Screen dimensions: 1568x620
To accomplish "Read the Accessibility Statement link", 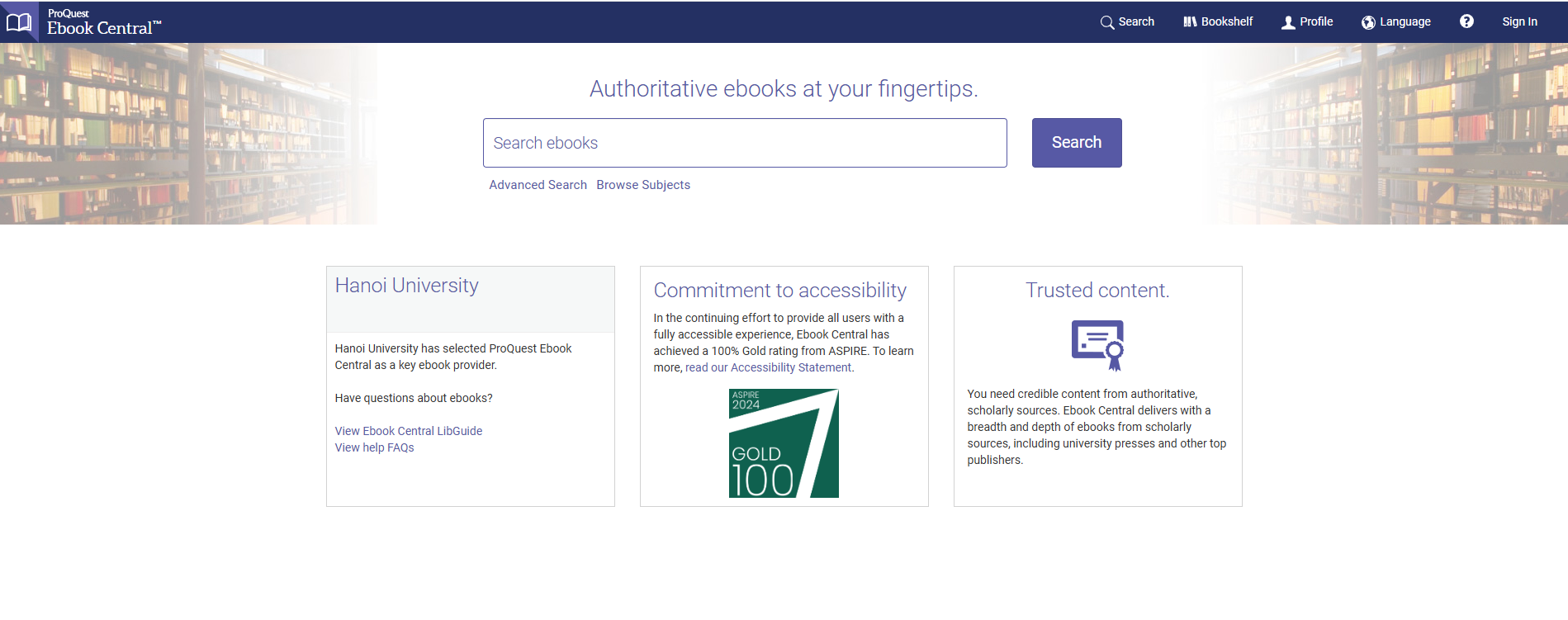I will pos(769,367).
